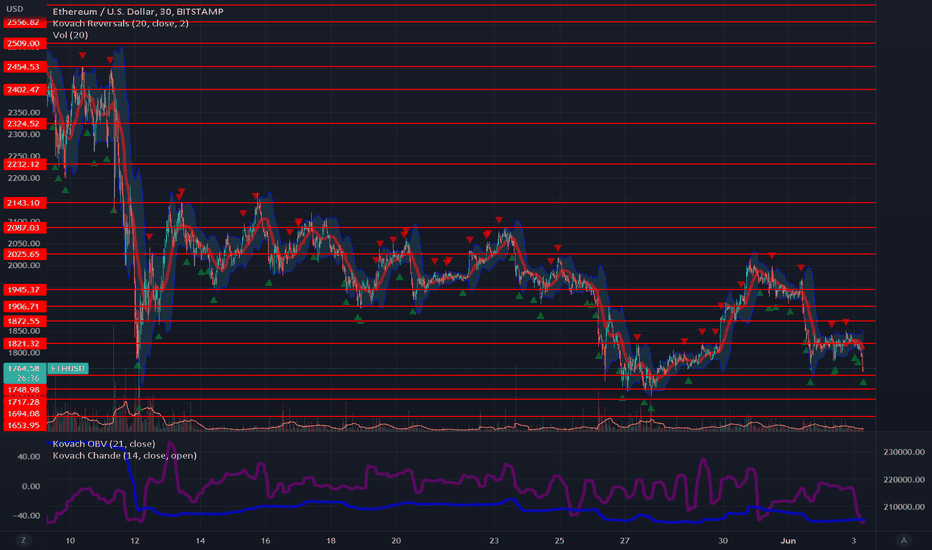Select the 2143.10 horizontal line label
The image size is (932, 550).
coord(24,203)
